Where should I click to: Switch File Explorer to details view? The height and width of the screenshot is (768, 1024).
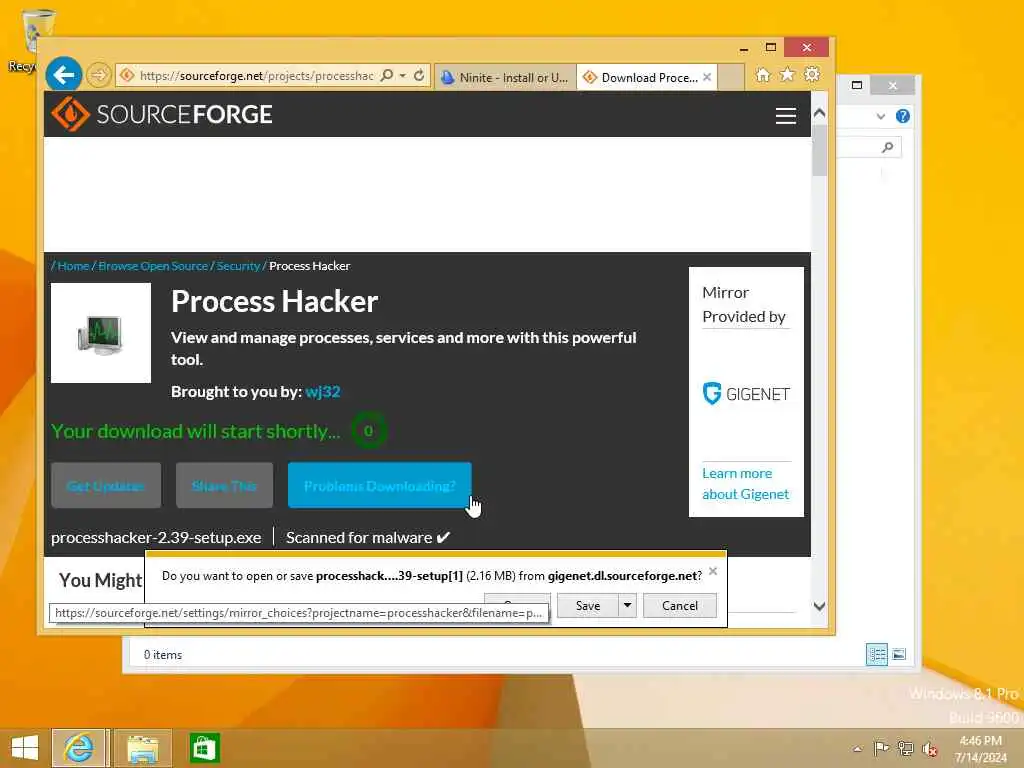[x=876, y=654]
